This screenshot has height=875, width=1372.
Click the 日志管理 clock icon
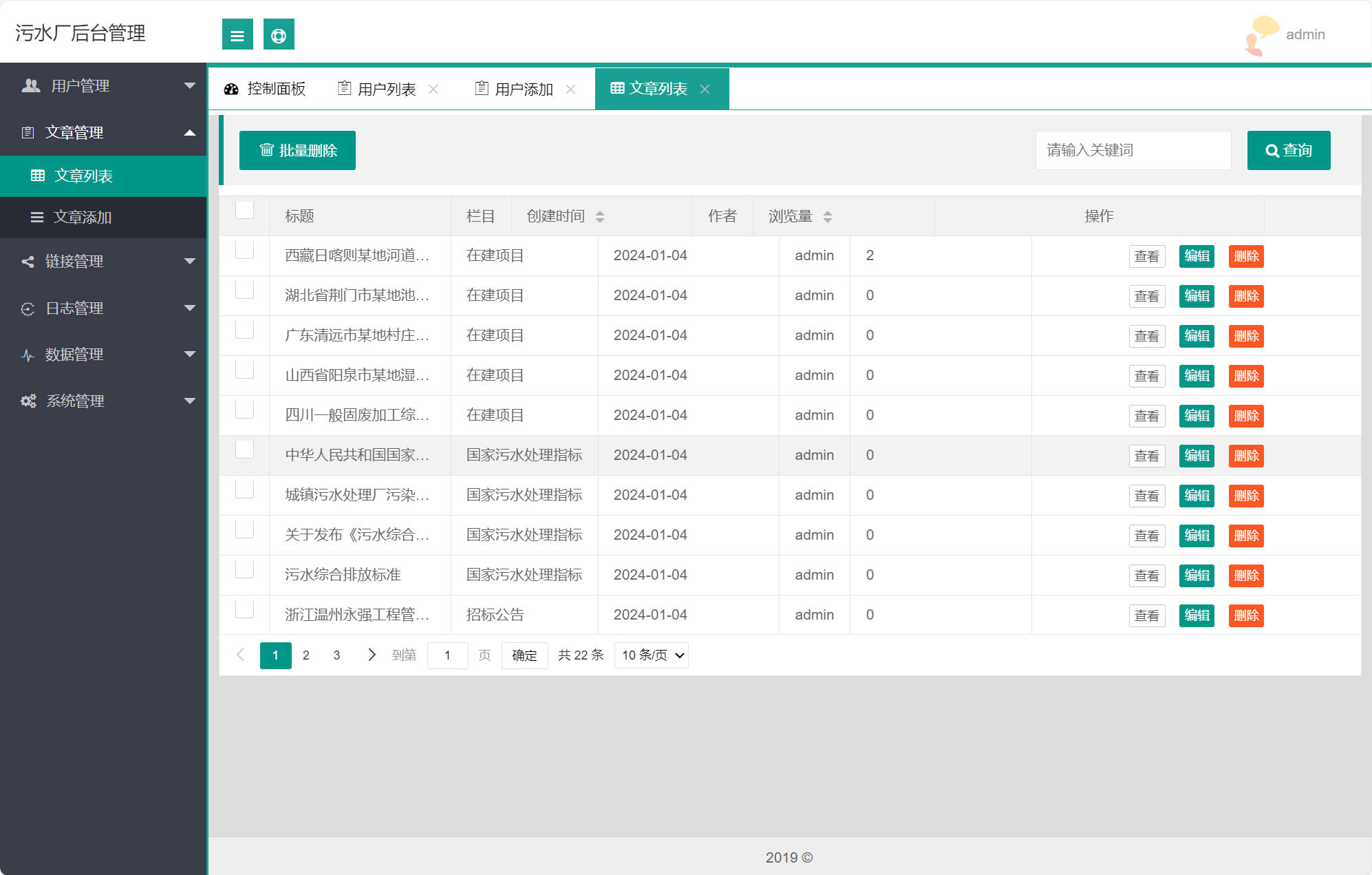pos(28,308)
